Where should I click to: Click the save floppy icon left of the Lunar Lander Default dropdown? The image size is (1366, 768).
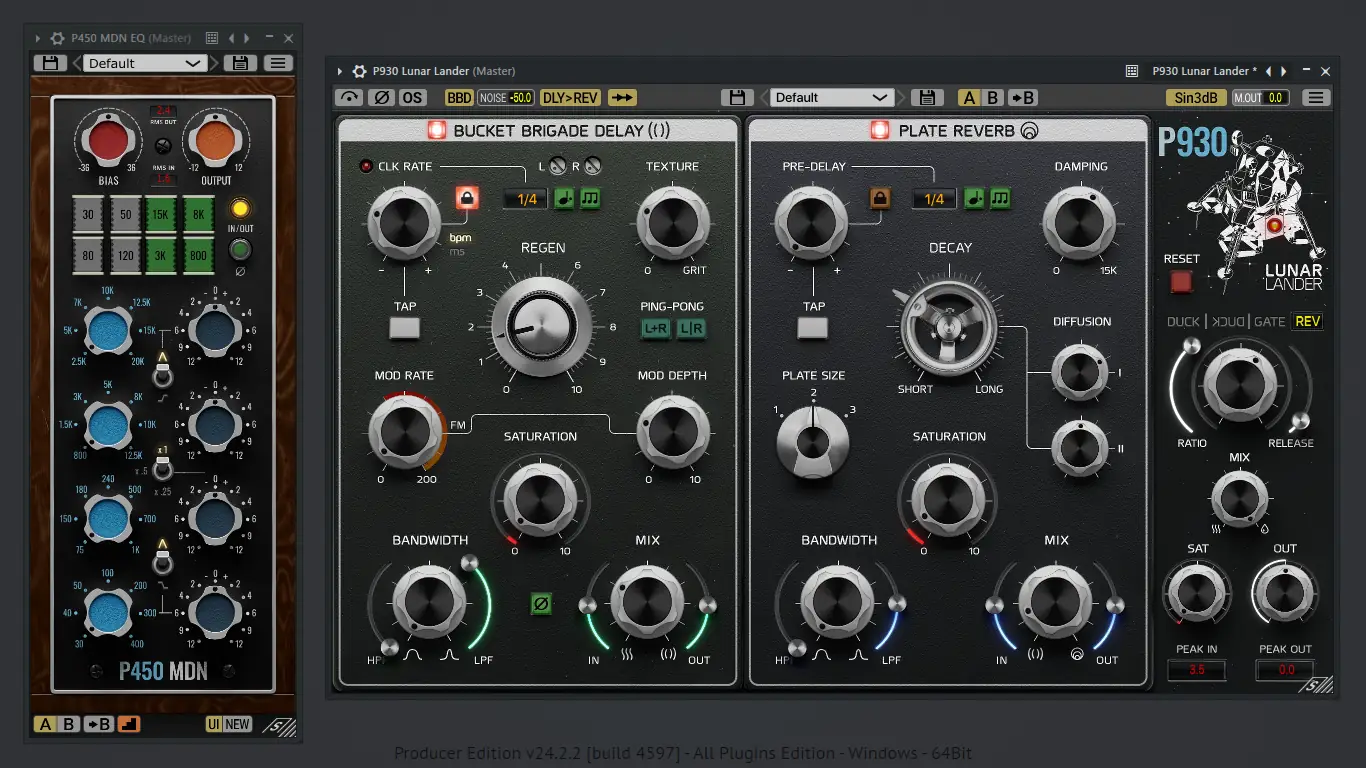pos(736,98)
